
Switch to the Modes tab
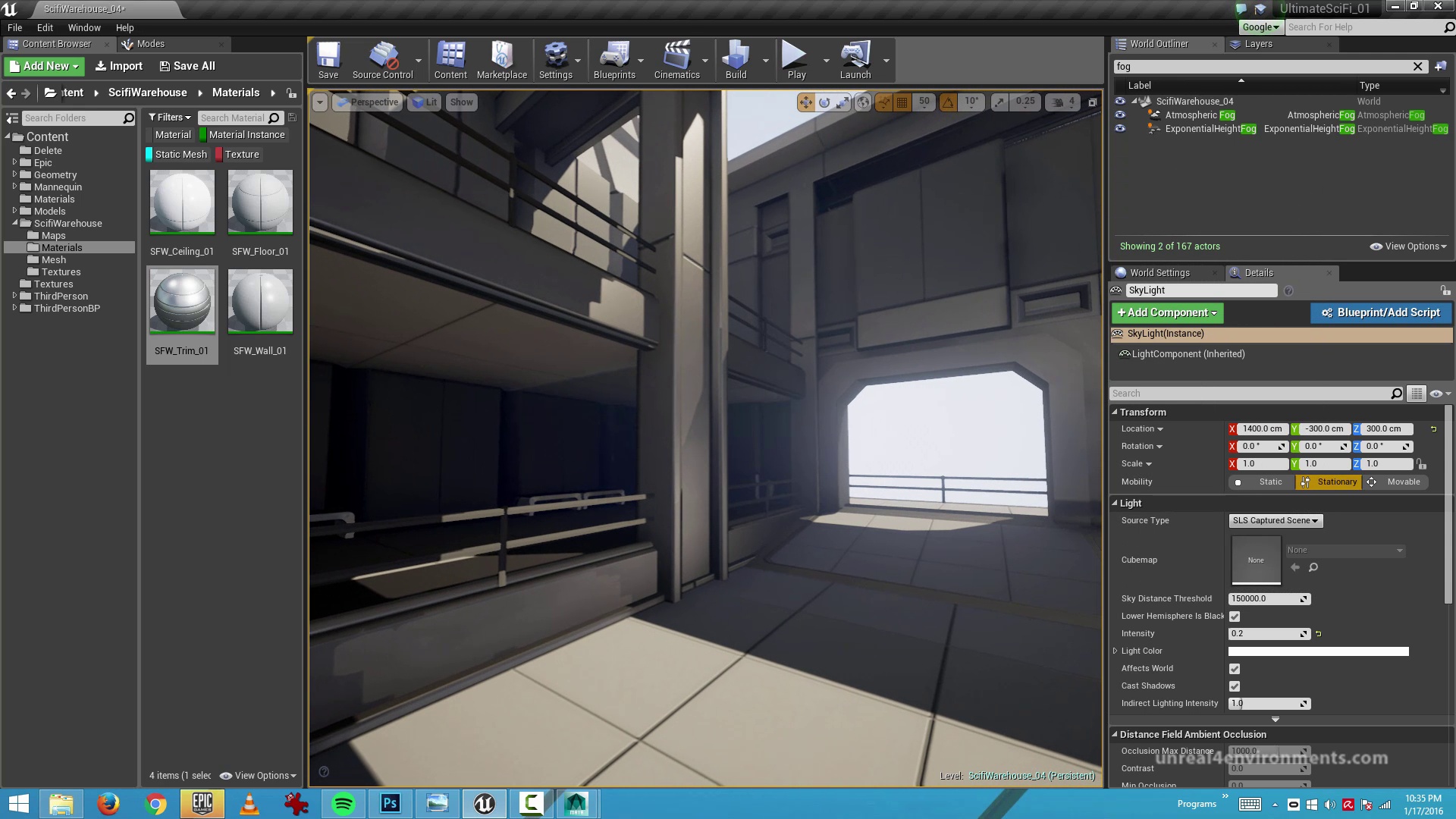pos(150,44)
